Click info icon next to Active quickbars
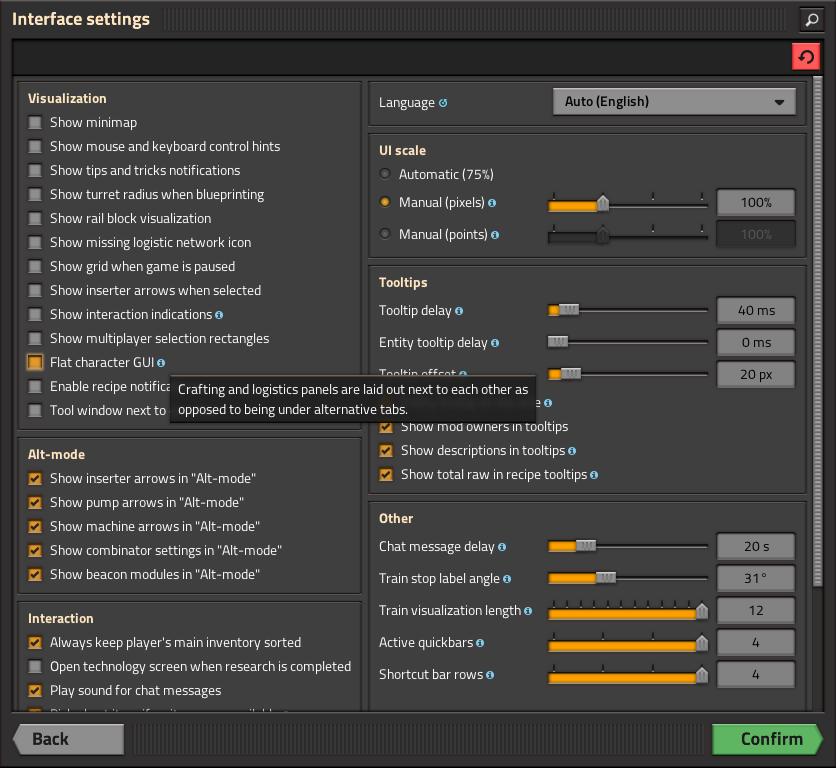Image resolution: width=836 pixels, height=768 pixels. (x=480, y=643)
